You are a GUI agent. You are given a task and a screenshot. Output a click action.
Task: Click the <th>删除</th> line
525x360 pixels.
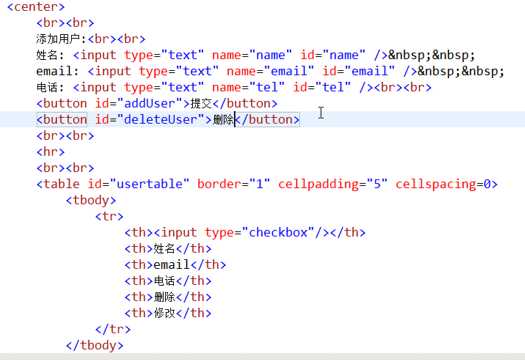tap(168, 297)
